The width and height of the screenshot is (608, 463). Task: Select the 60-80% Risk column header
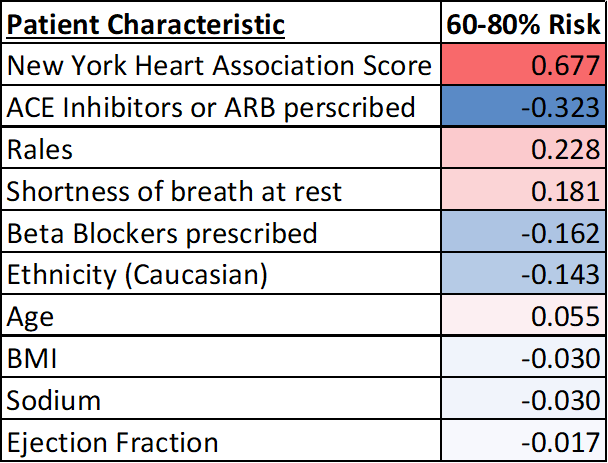(522, 23)
